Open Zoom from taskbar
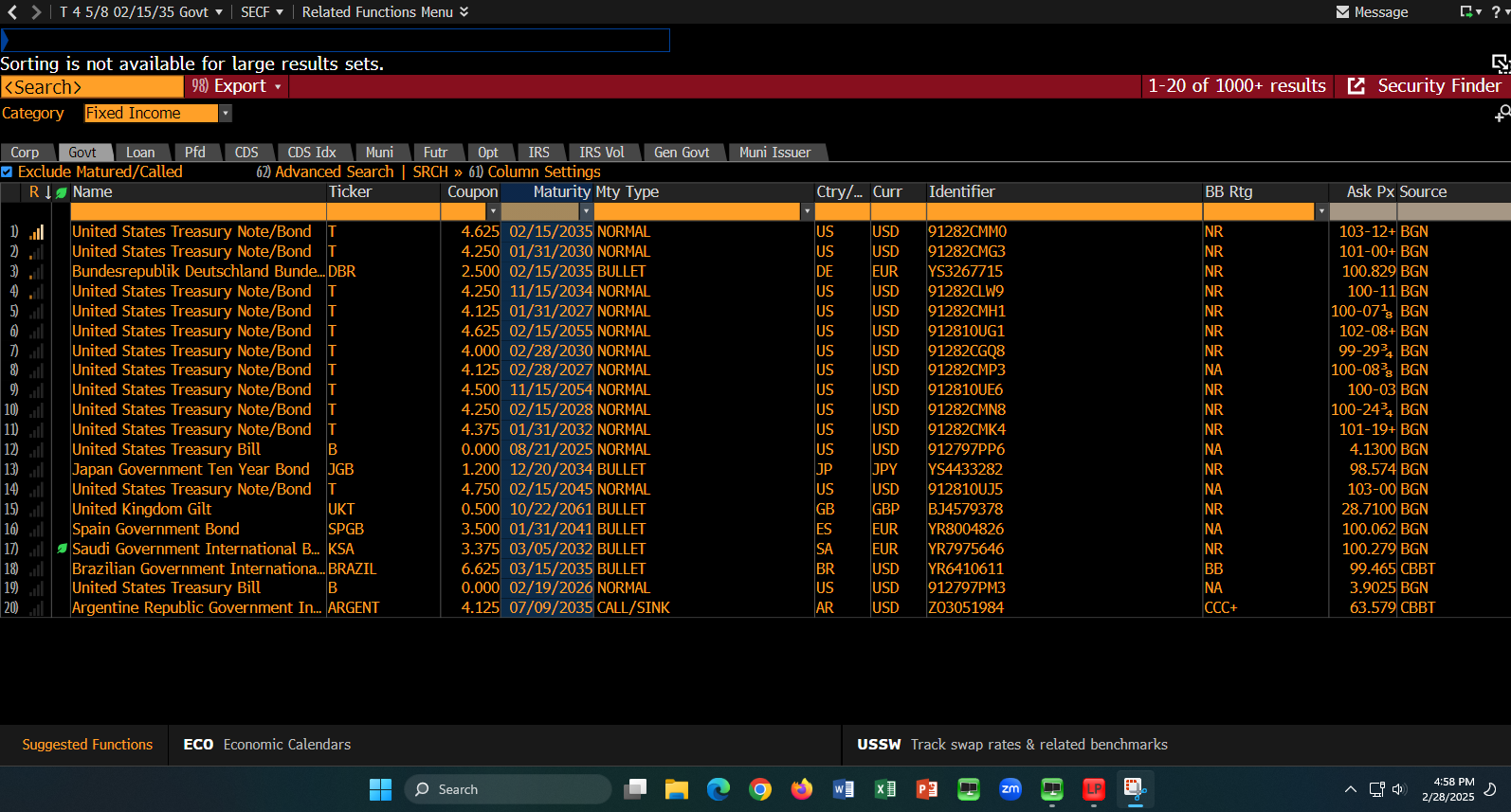The width and height of the screenshot is (1511, 812). click(x=1010, y=789)
